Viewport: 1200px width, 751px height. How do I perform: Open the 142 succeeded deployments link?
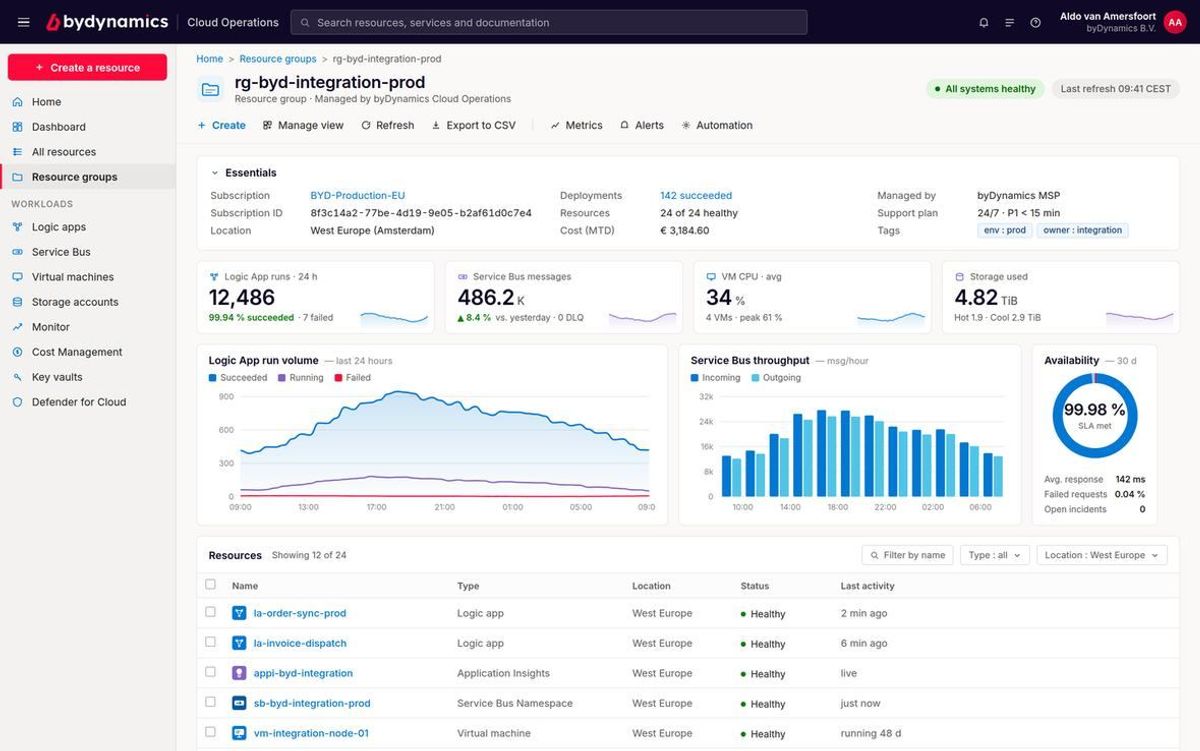coord(696,196)
